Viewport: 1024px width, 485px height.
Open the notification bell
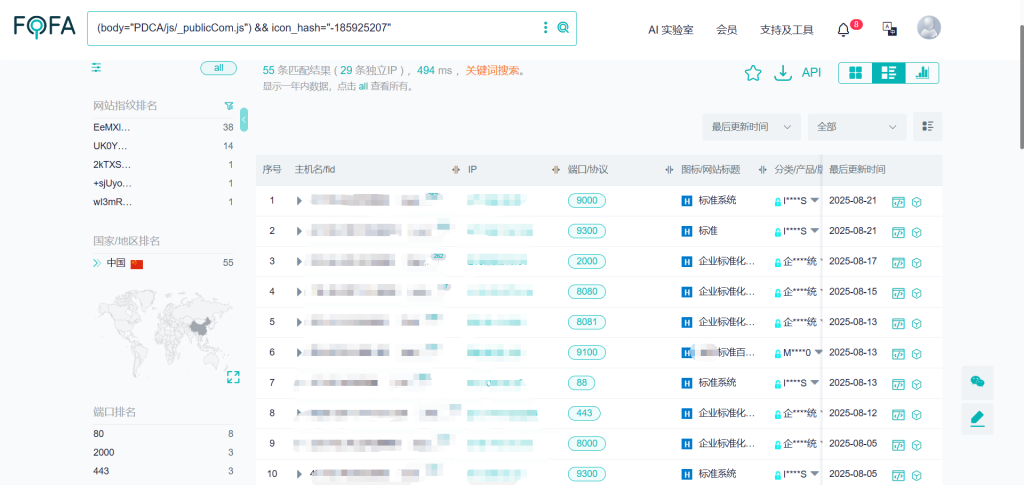(x=843, y=29)
